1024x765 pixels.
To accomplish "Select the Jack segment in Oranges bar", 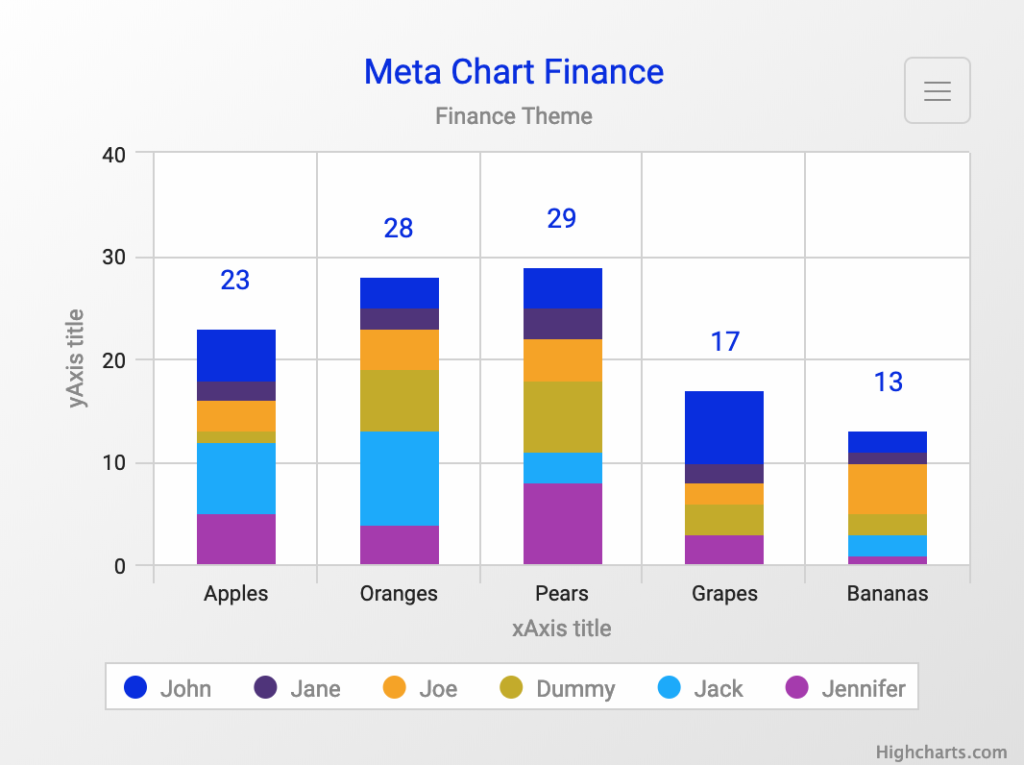I will (x=399, y=478).
